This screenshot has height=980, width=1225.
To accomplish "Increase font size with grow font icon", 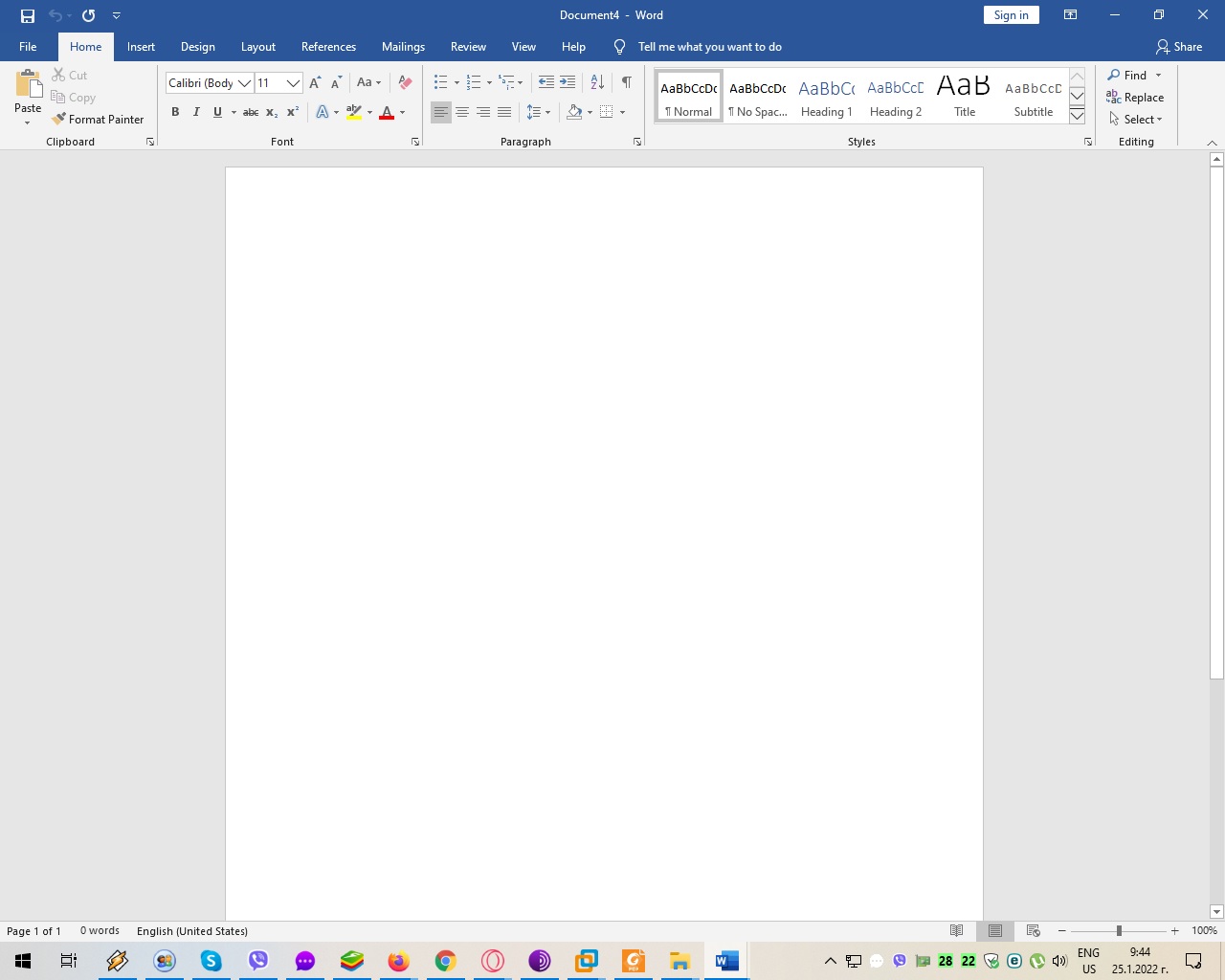I will click(x=315, y=83).
